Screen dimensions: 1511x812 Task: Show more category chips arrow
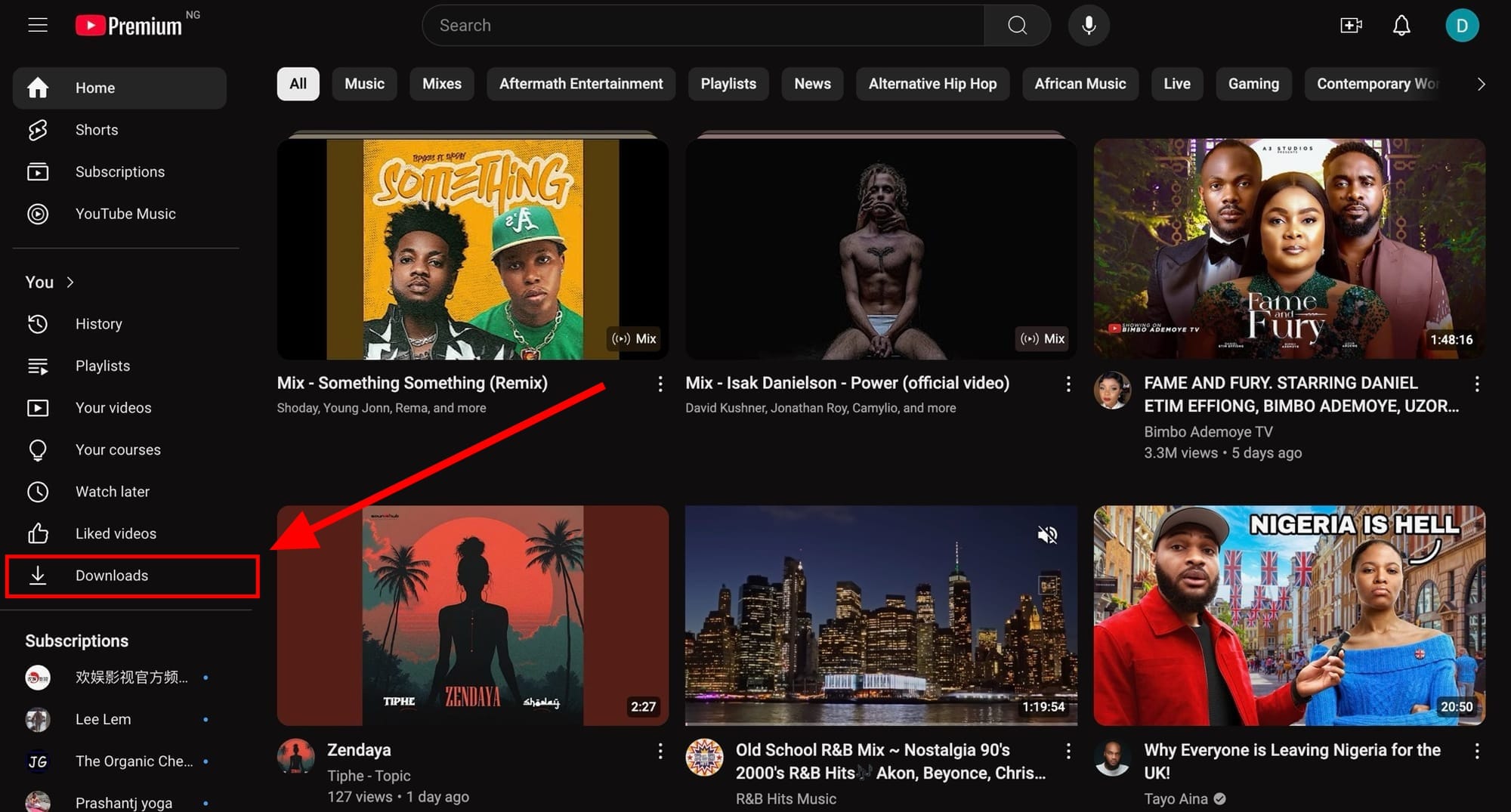coord(1481,84)
